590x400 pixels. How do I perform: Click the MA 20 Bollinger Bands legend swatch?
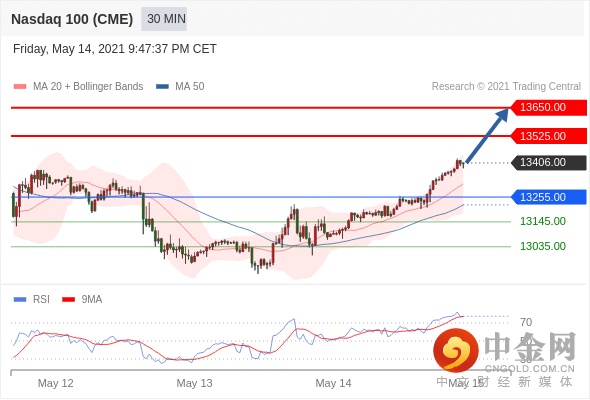(x=20, y=87)
